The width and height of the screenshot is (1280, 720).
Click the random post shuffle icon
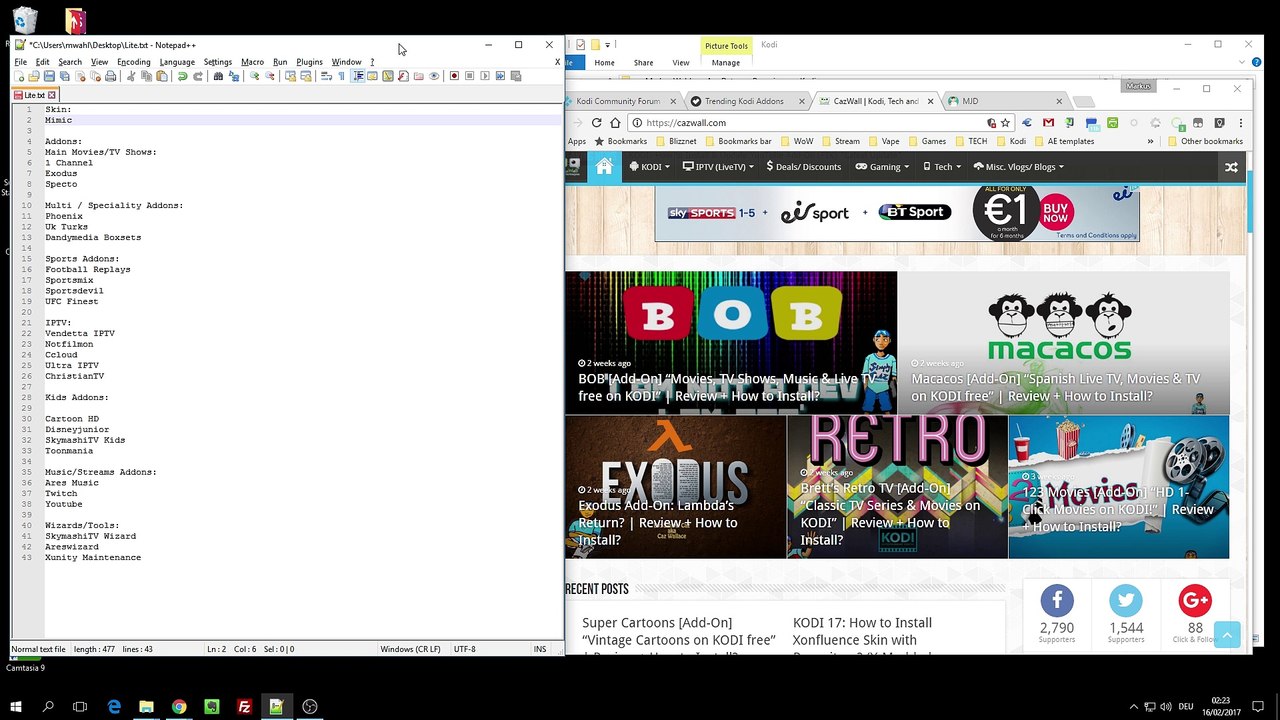(1231, 167)
